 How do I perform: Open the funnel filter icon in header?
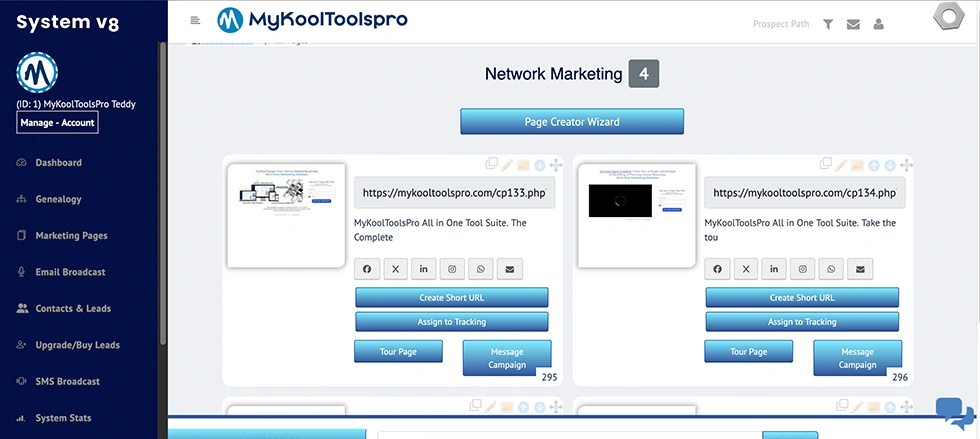point(828,24)
